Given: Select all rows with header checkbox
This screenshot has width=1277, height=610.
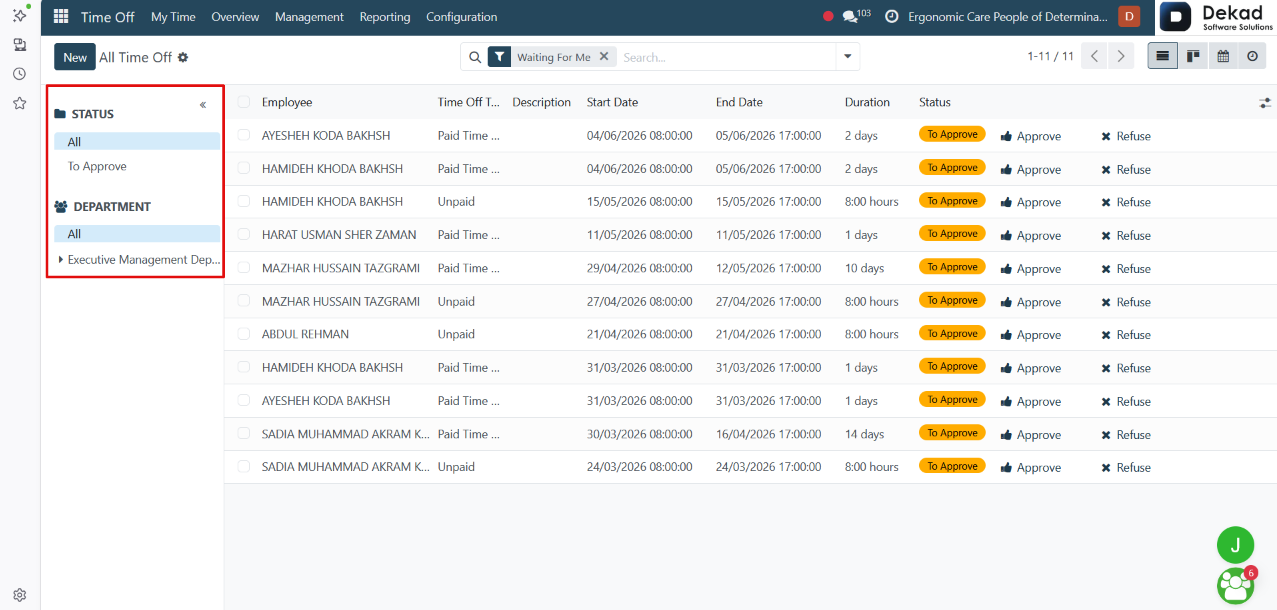Looking at the screenshot, I should 244,102.
